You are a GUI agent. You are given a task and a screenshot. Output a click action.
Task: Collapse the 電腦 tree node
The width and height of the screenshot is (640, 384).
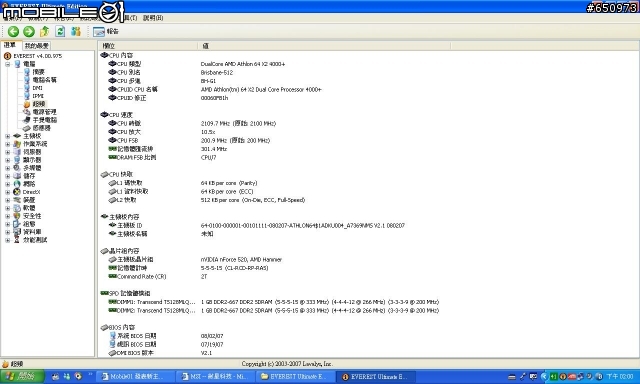(x=7, y=64)
